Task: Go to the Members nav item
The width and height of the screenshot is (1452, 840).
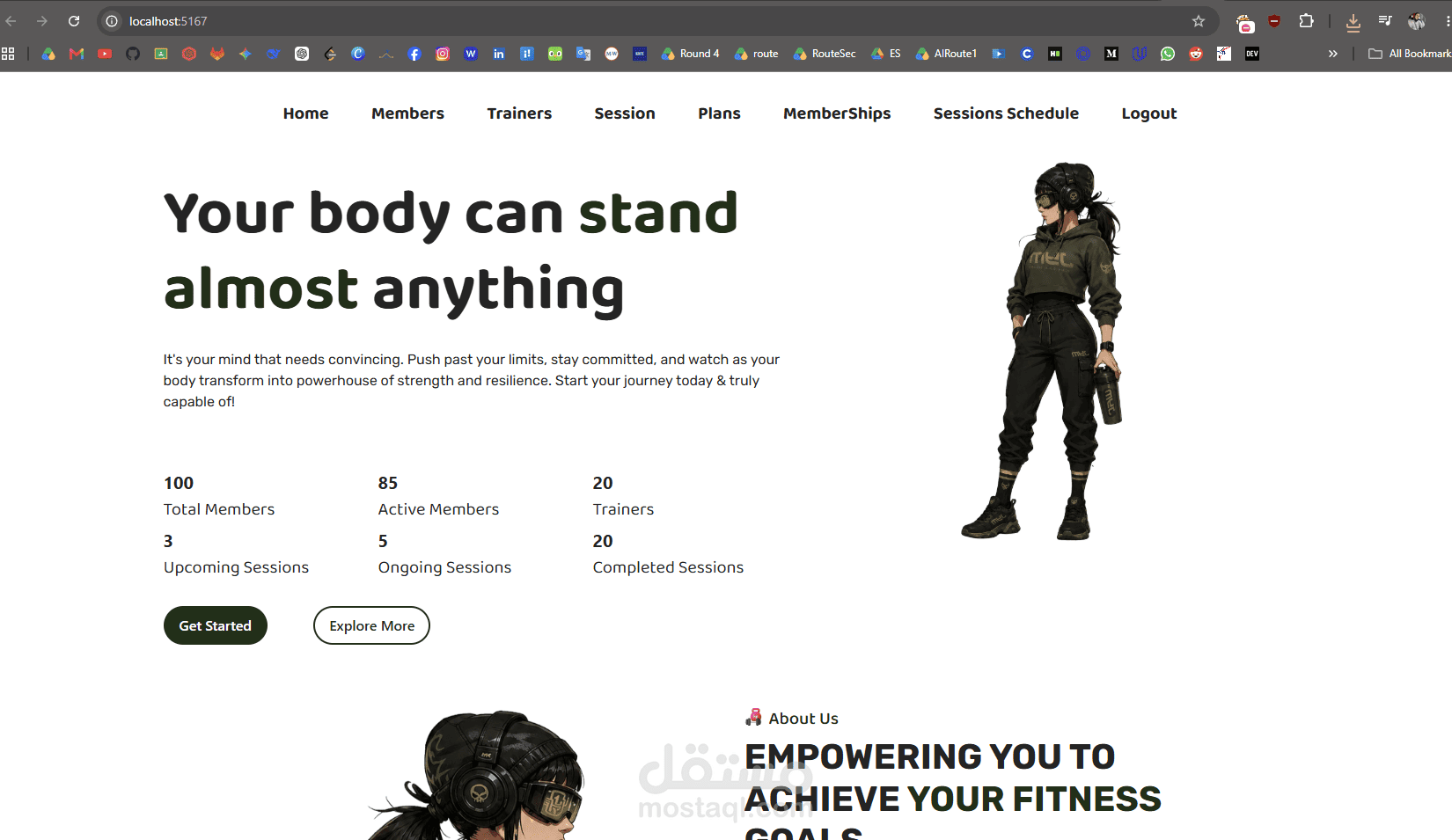Action: tap(407, 113)
